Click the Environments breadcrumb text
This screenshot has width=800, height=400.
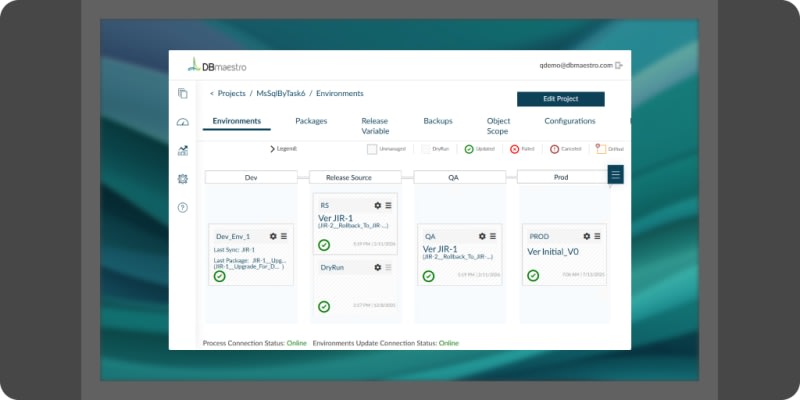pyautogui.click(x=340, y=93)
